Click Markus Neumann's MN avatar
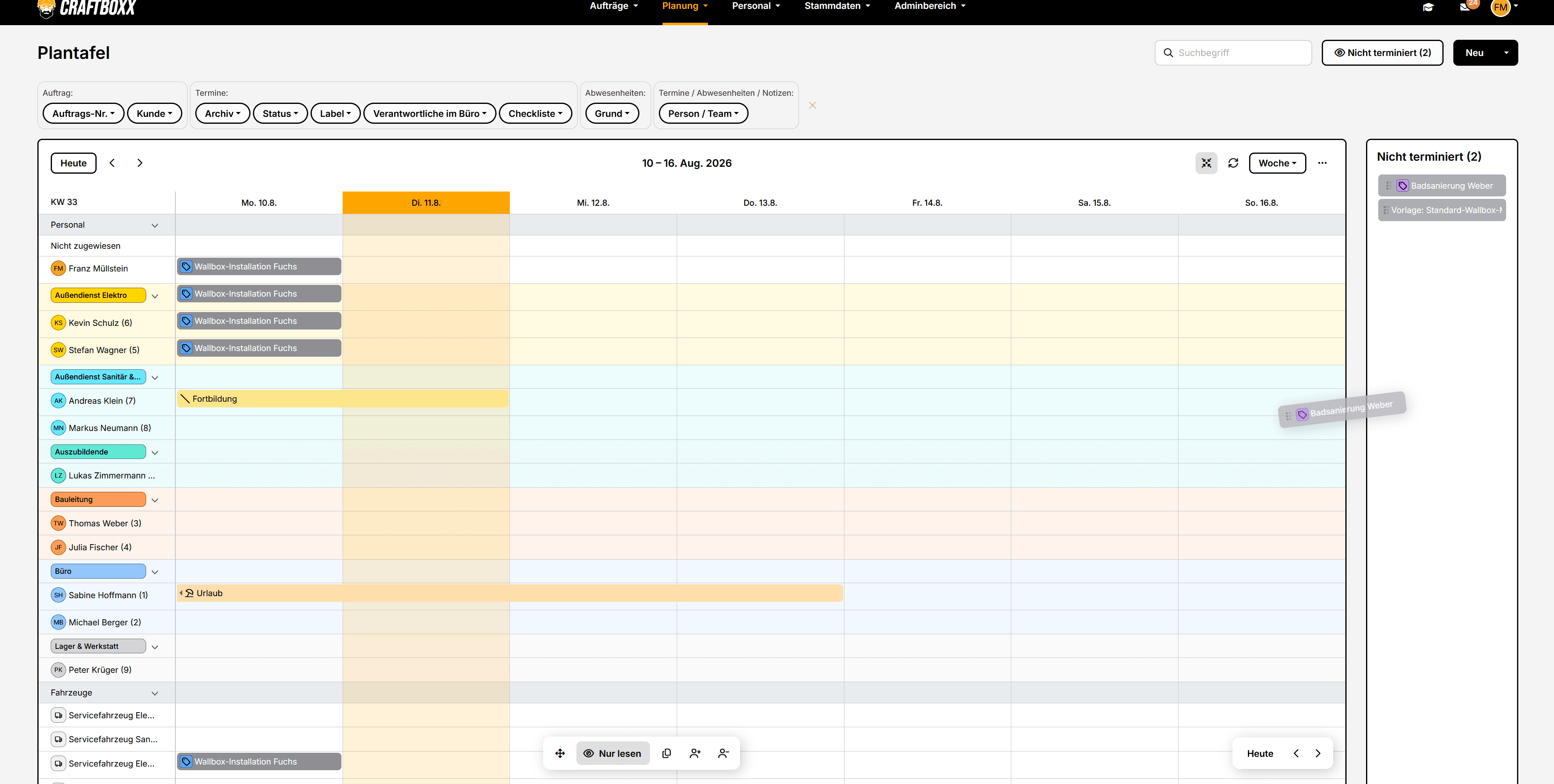The height and width of the screenshot is (784, 1554). point(58,428)
